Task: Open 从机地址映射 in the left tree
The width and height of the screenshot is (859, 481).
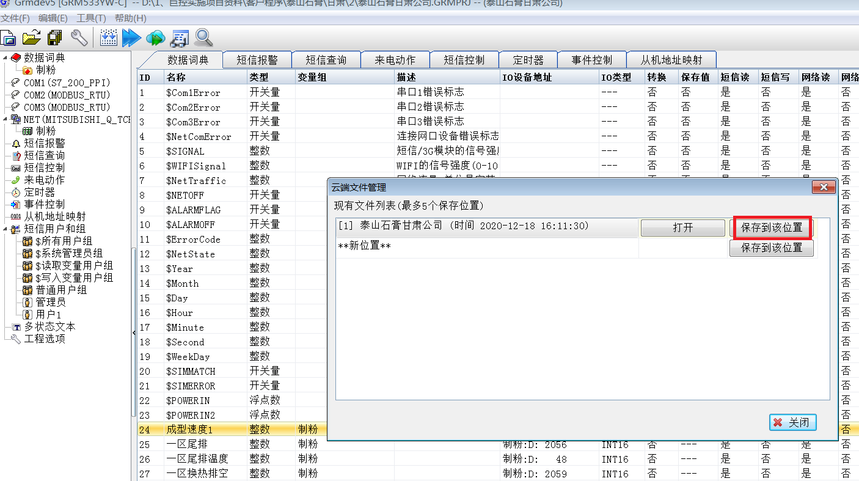Action: pos(55,216)
